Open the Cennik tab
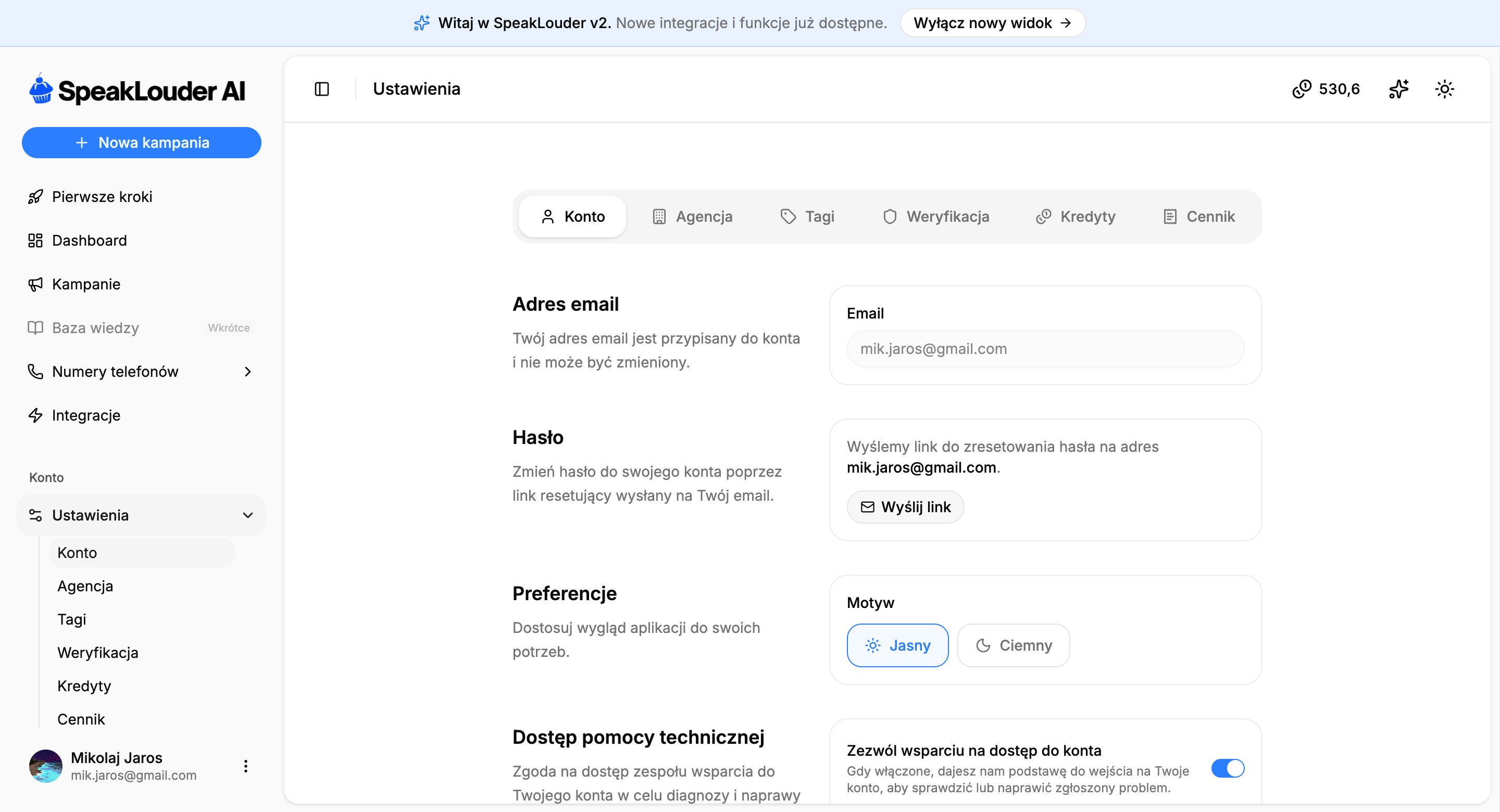This screenshot has height=812, width=1500. coord(1199,217)
